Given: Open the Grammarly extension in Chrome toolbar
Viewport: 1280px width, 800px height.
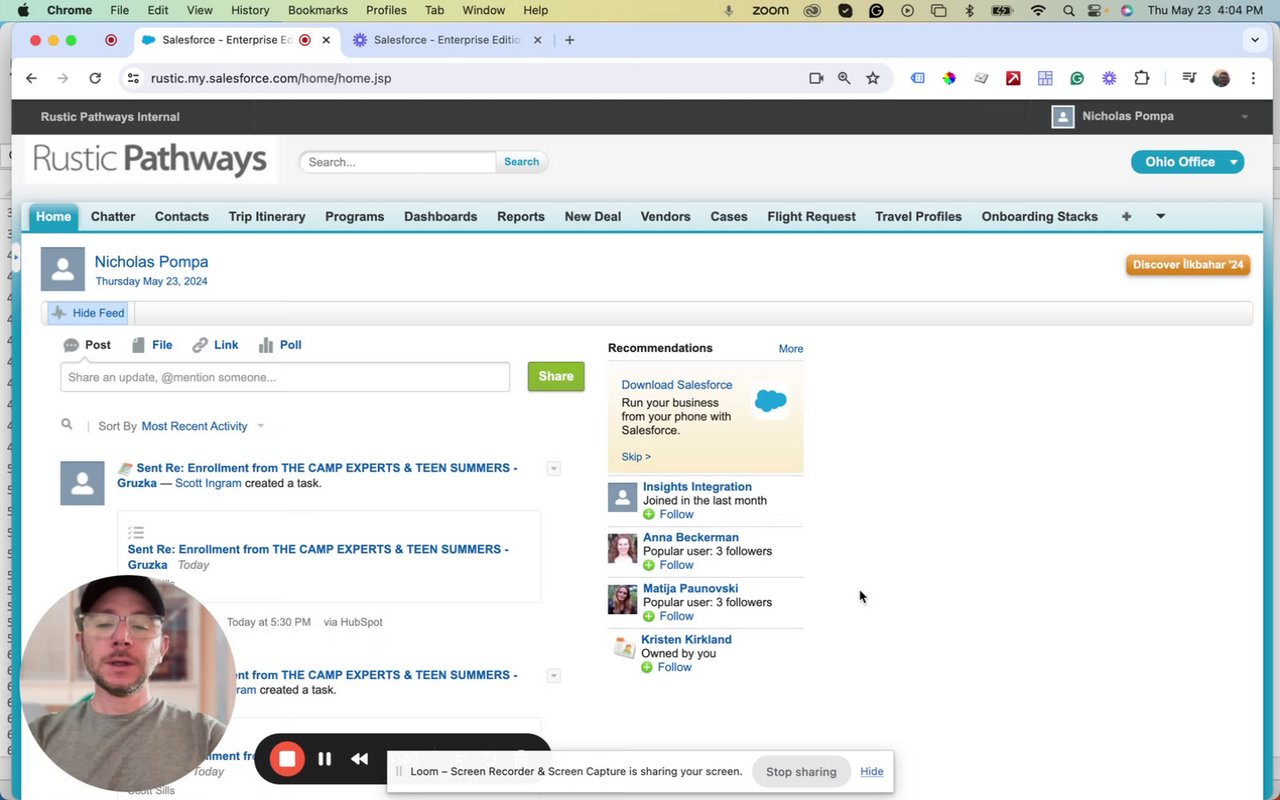Looking at the screenshot, I should [x=1077, y=78].
